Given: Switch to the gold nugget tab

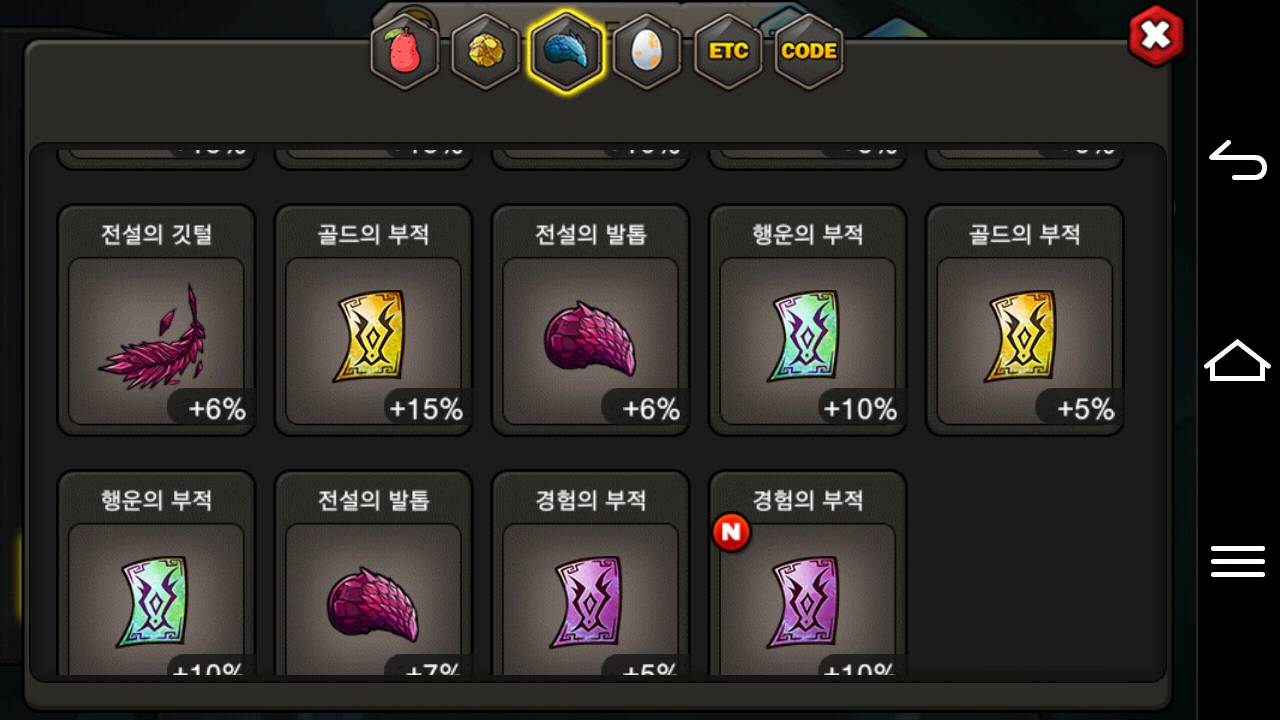Looking at the screenshot, I should click(485, 52).
